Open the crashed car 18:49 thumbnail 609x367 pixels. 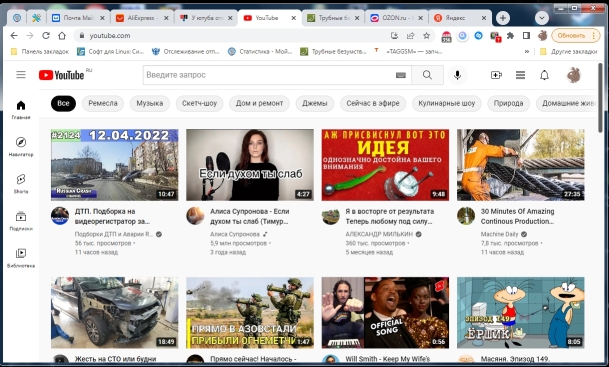point(115,313)
